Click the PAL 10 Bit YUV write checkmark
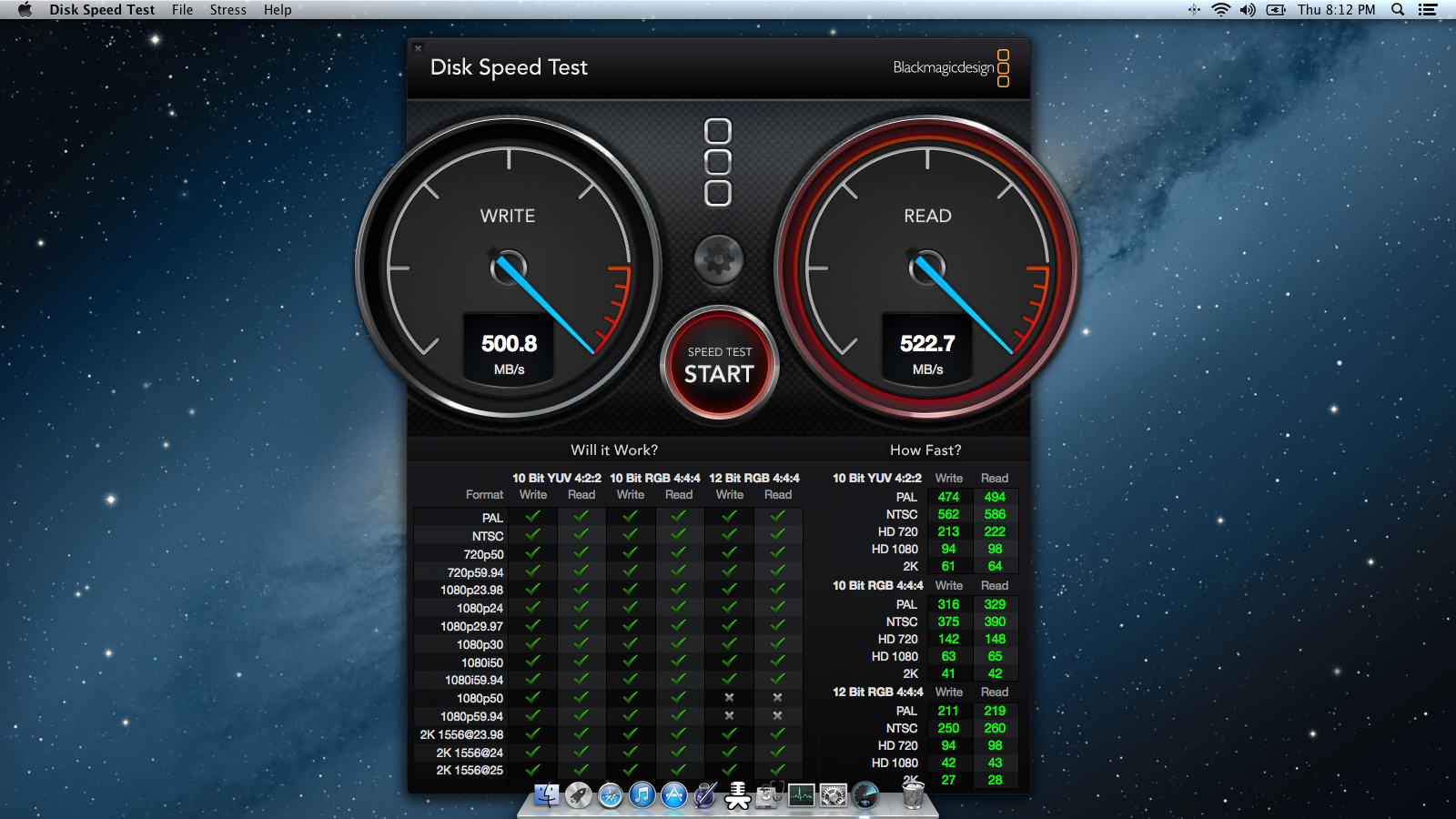Screen dimensions: 1456x819 (533, 516)
